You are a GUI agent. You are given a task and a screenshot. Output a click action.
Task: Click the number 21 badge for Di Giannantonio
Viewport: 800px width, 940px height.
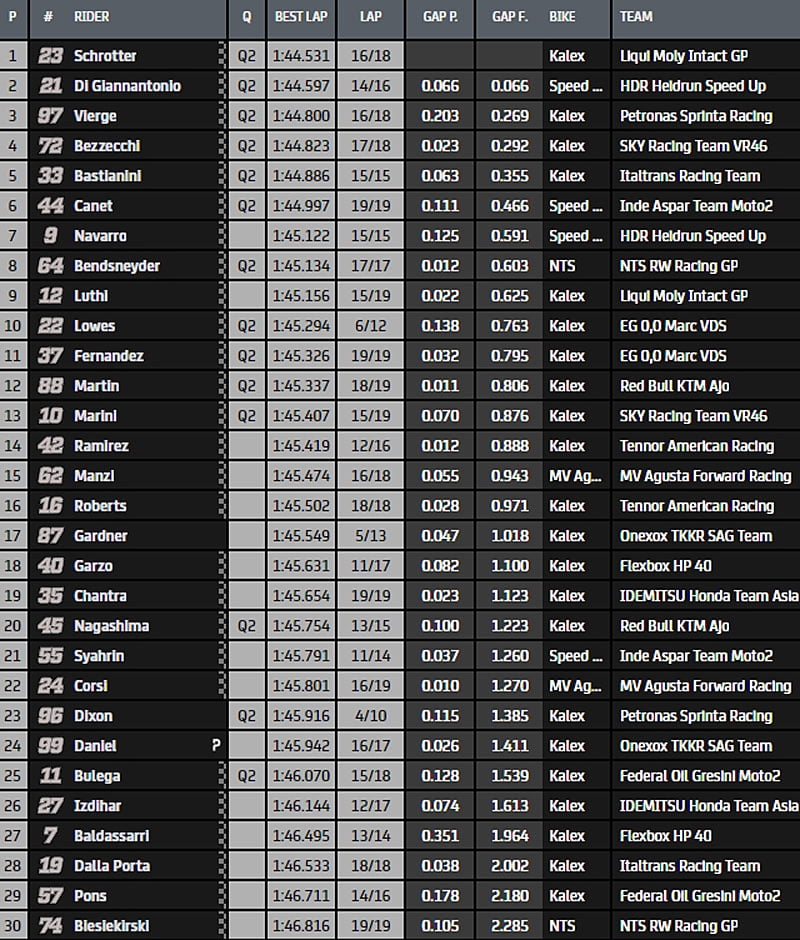[50, 86]
